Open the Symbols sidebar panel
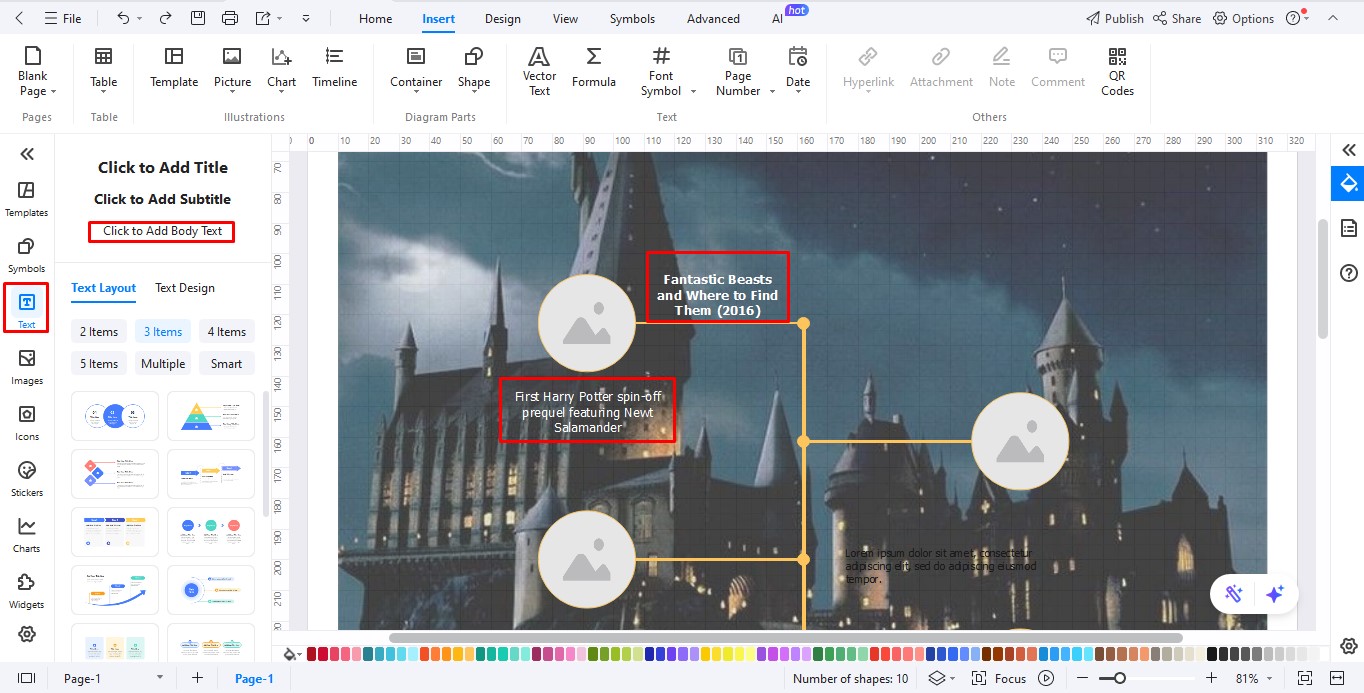The width and height of the screenshot is (1364, 693). click(x=27, y=254)
